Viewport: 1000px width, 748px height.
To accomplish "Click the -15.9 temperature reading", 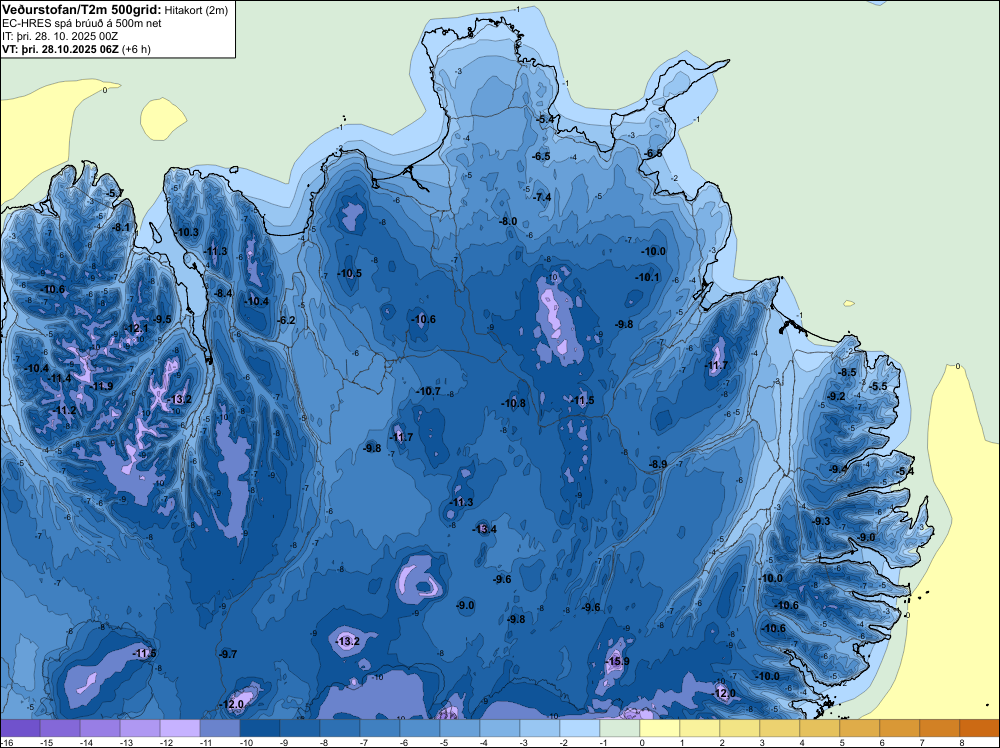I will 617,661.
